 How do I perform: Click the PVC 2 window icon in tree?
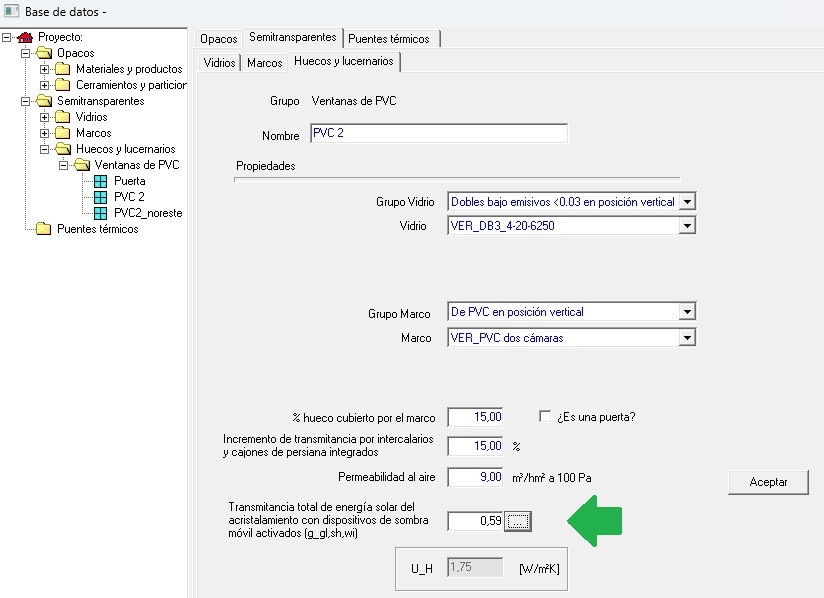pyautogui.click(x=100, y=197)
